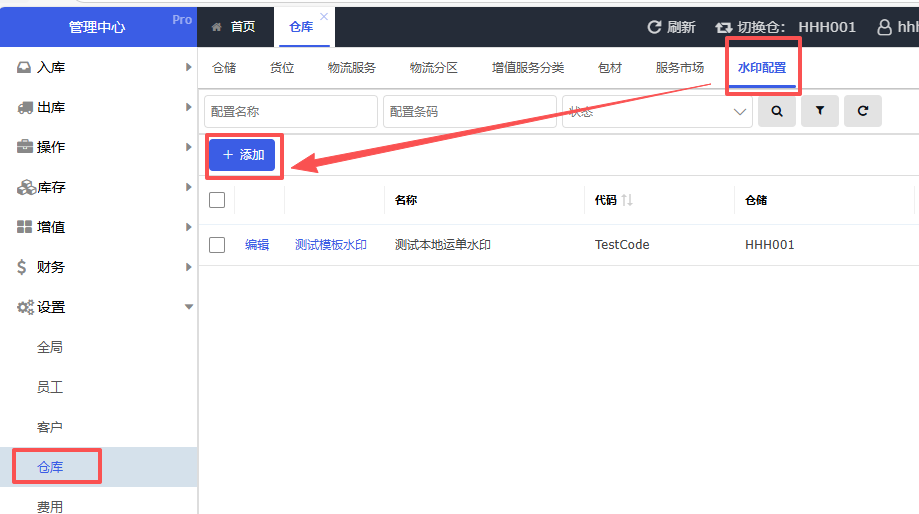Toggle the select-all header checkbox
Viewport: 919px width, 514px height.
click(217, 200)
